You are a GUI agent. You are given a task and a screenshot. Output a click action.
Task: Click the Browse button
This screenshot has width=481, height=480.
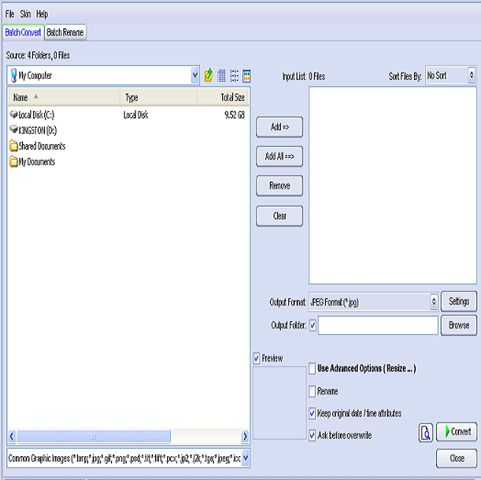tap(459, 325)
